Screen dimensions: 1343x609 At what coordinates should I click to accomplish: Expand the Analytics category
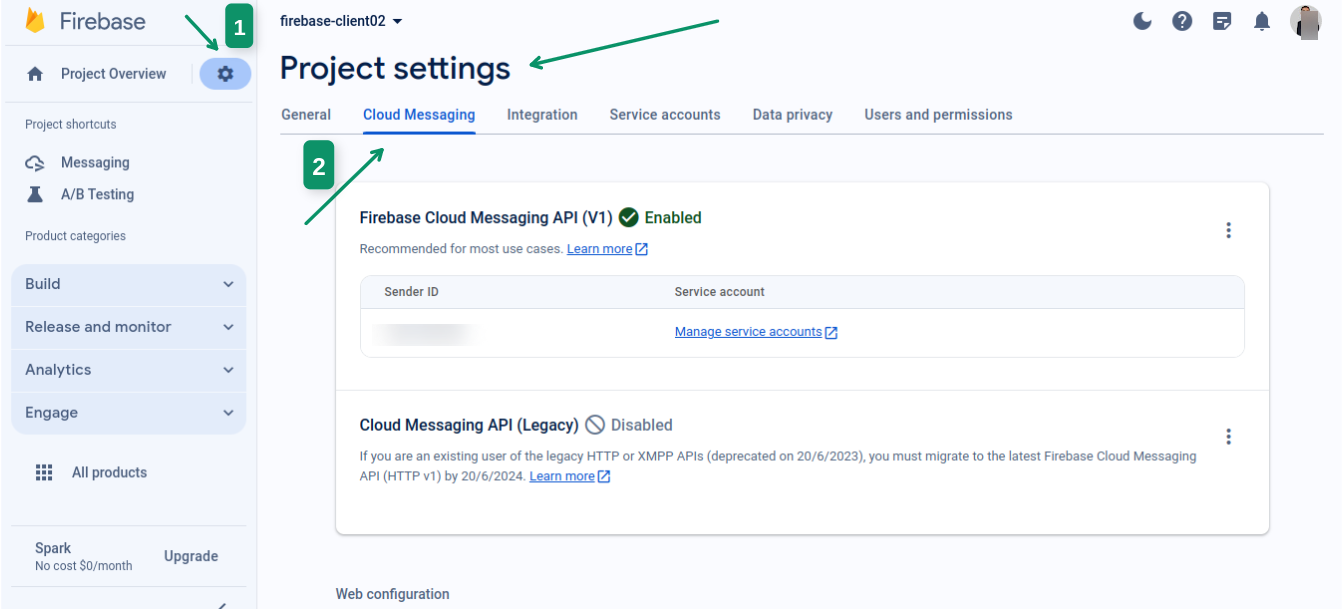[129, 370]
